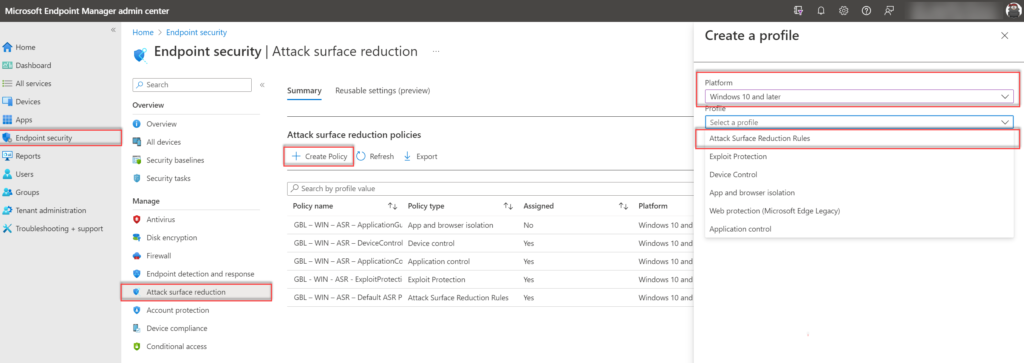Open the settings gear in header

tap(843, 10)
